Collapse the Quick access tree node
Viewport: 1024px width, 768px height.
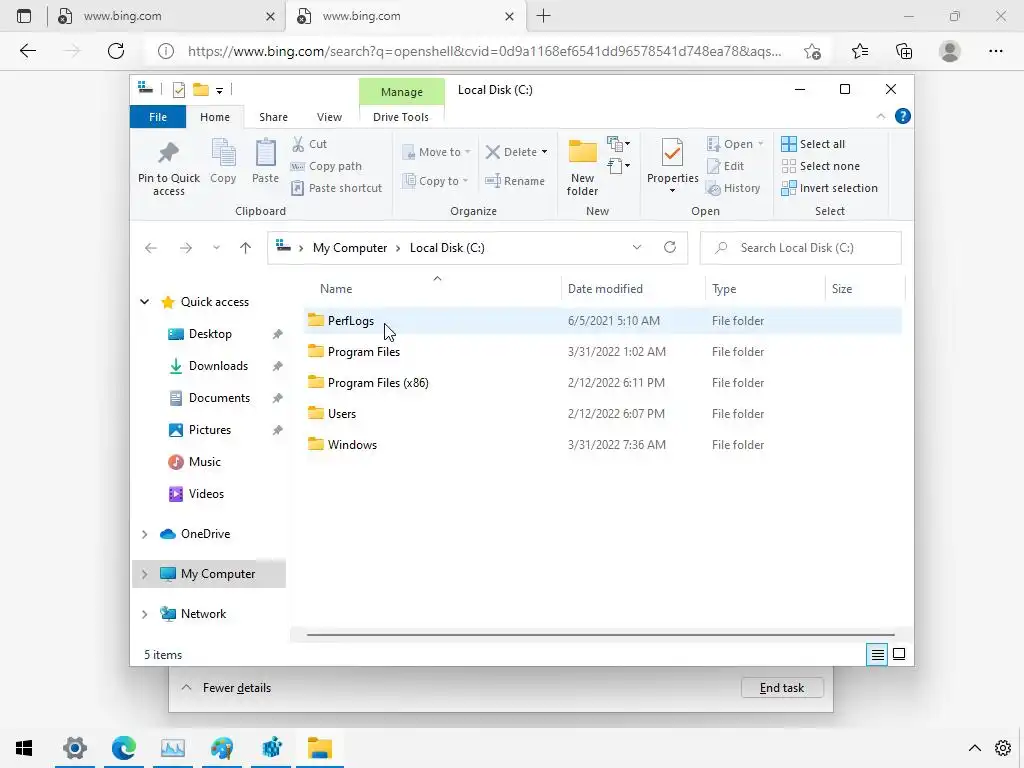click(x=144, y=302)
